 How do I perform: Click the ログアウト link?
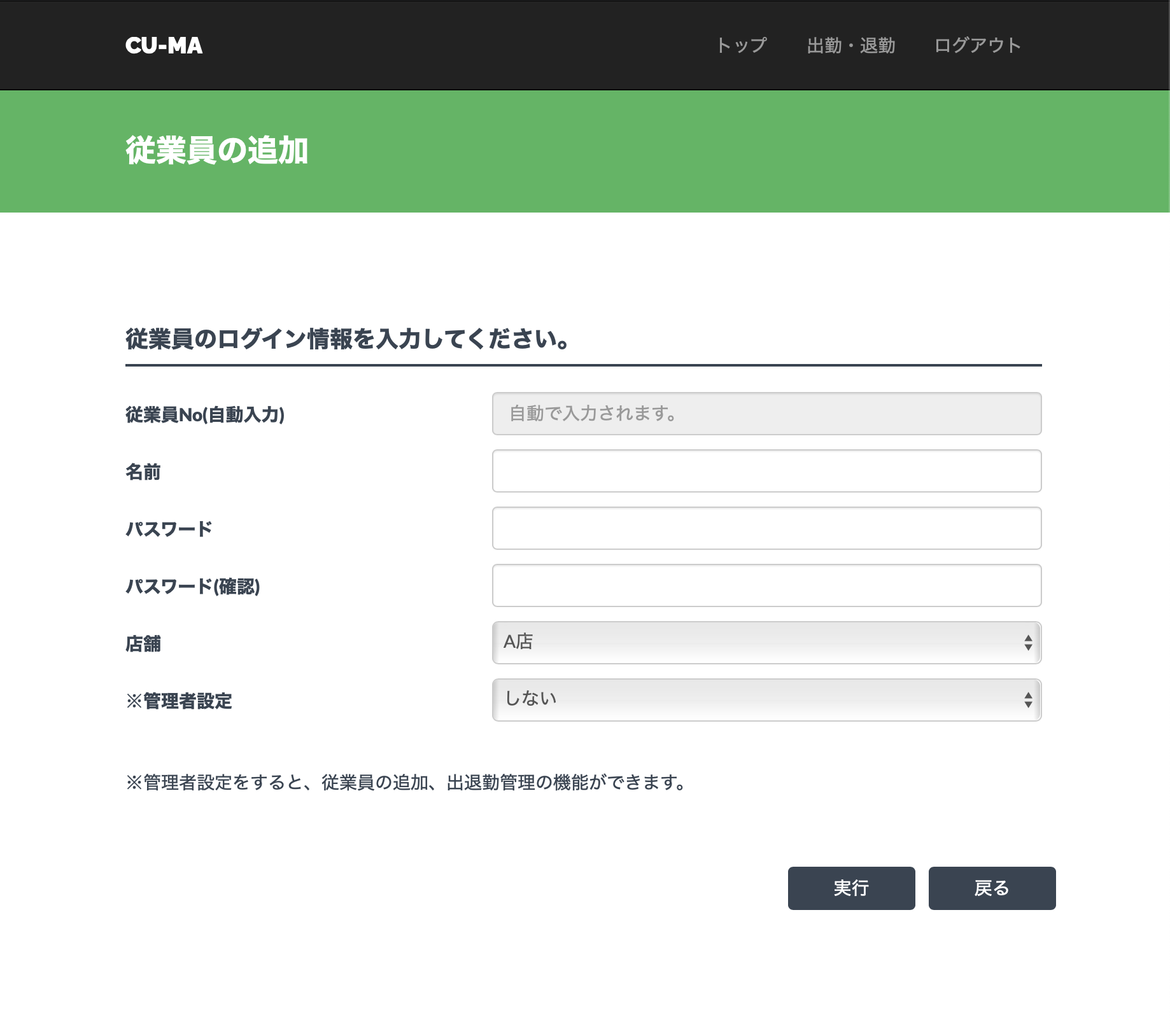tap(977, 45)
